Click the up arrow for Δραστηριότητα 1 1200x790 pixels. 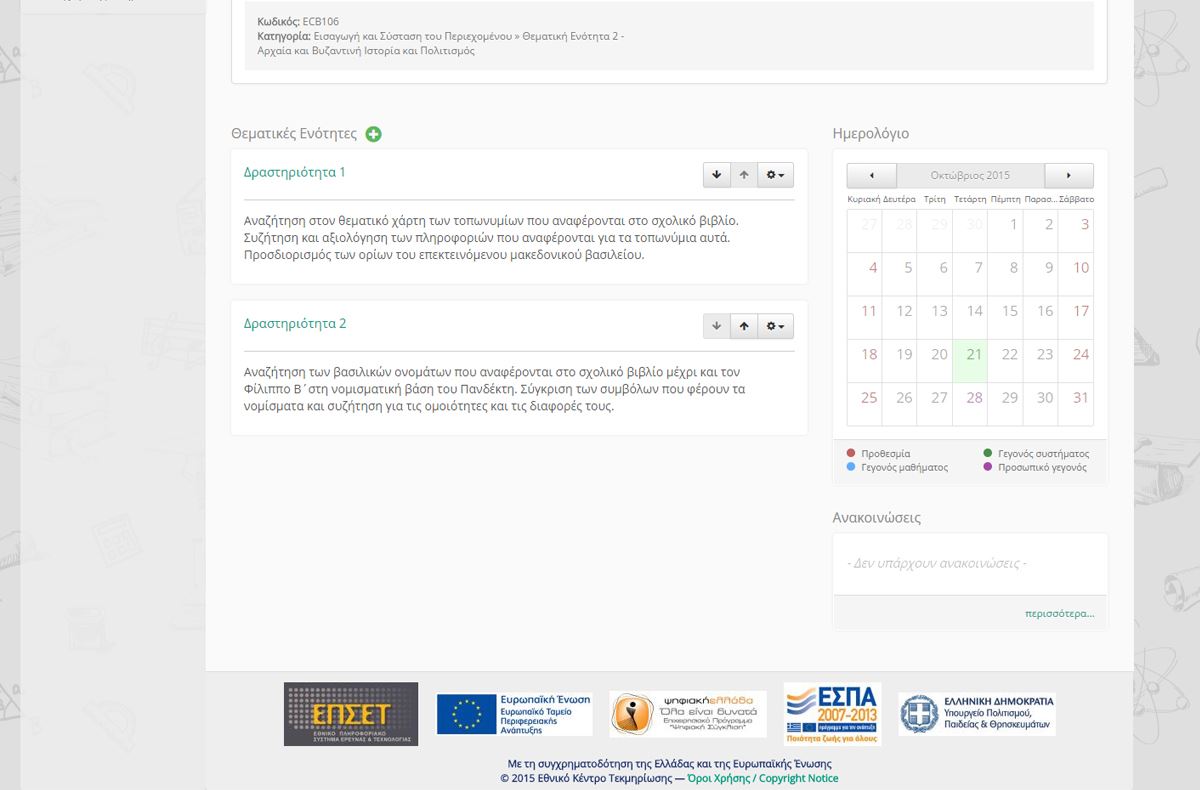pyautogui.click(x=744, y=175)
